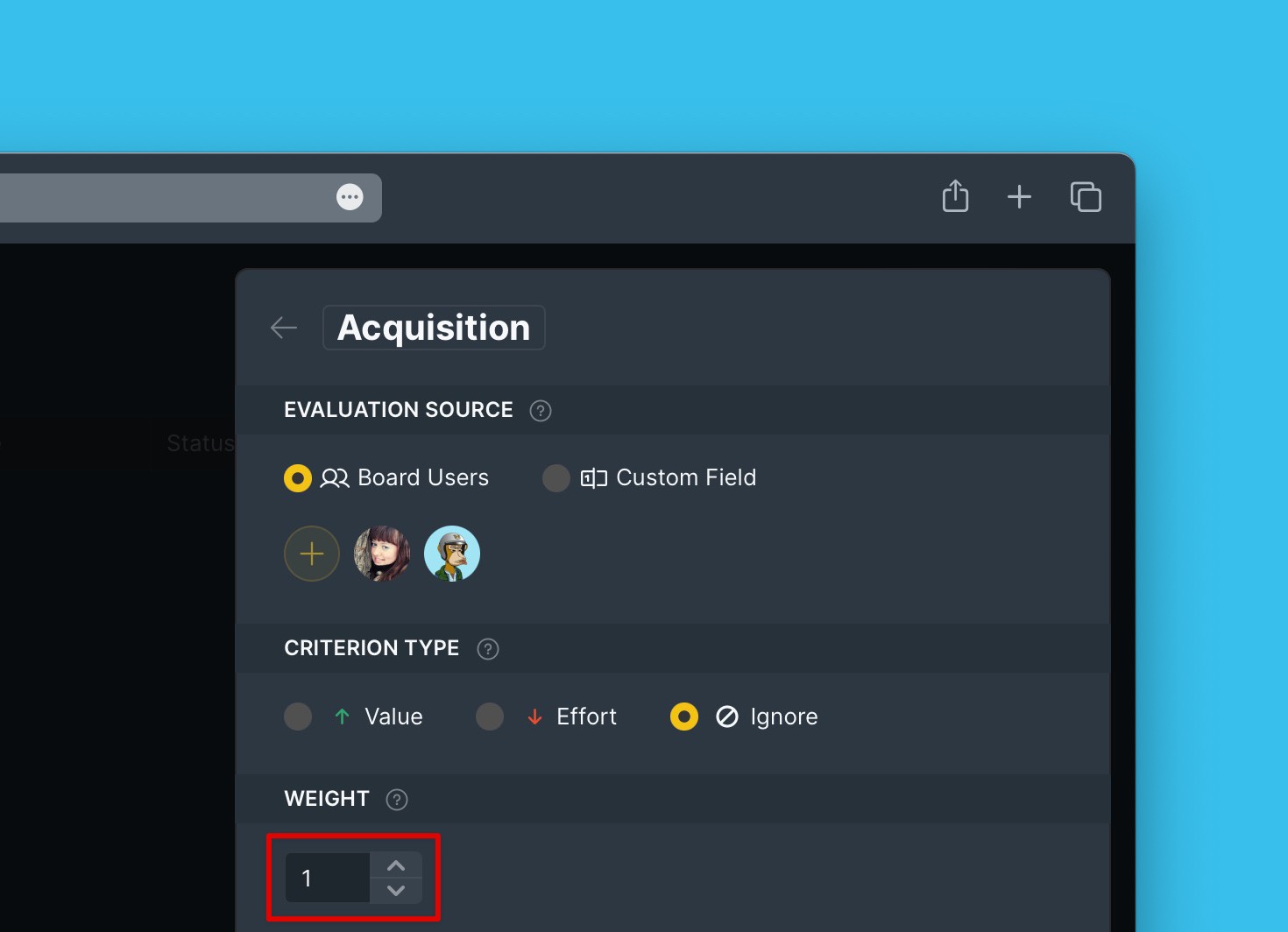Click the back arrow beside Acquisition

pyautogui.click(x=284, y=328)
